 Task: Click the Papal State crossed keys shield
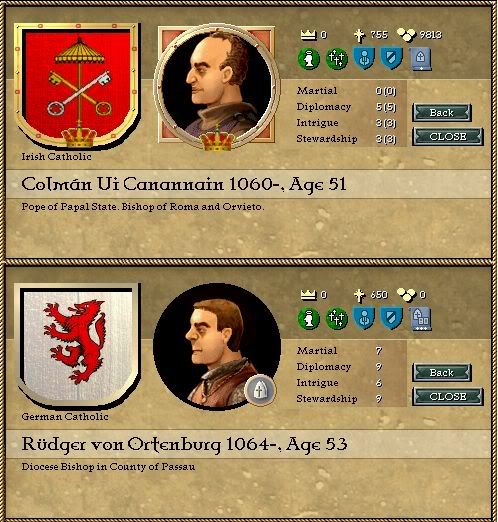pyautogui.click(x=77, y=85)
